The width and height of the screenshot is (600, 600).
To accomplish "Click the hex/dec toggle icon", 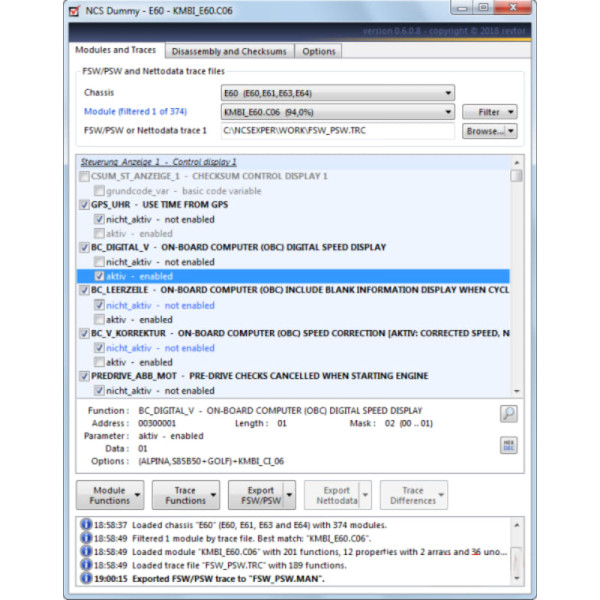I will (508, 445).
